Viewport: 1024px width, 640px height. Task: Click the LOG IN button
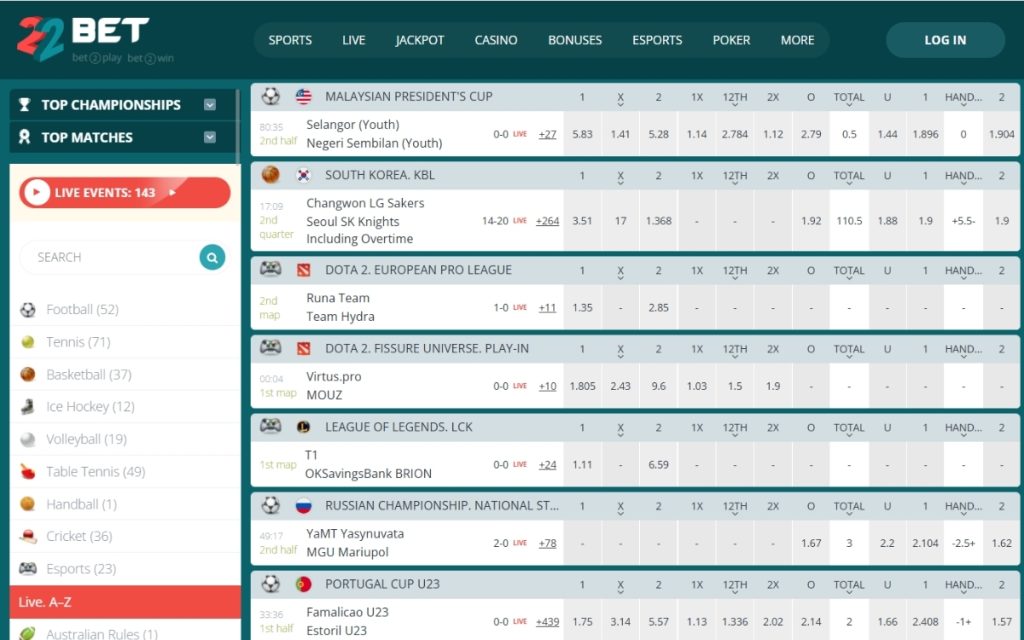click(945, 40)
